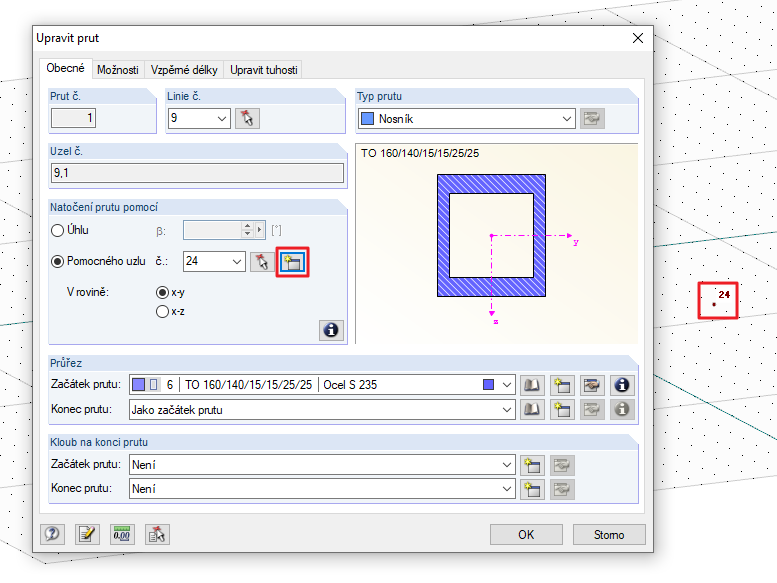Open Typ prutu Nosník dropdown

(x=566, y=119)
